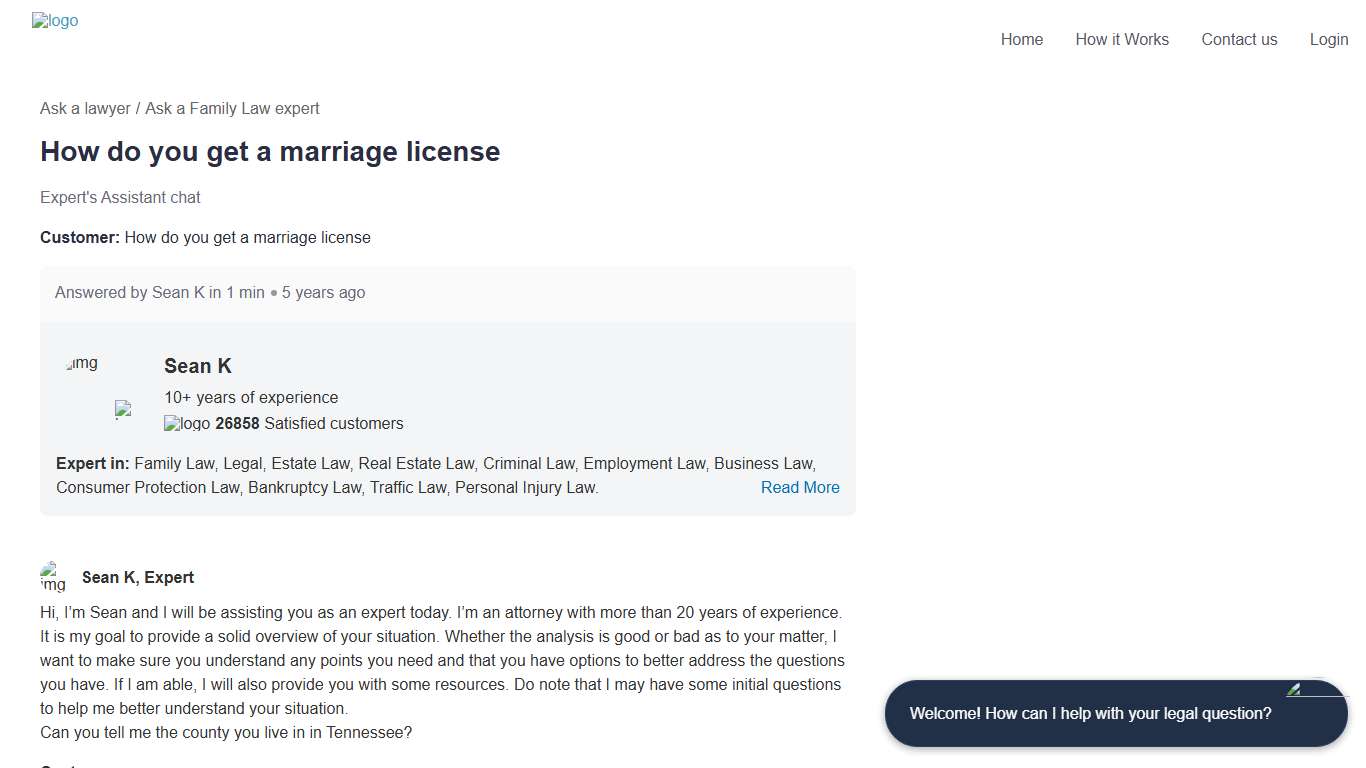Follow the Ask a lawyer breadcrumb
The height and width of the screenshot is (768, 1366).
click(85, 108)
